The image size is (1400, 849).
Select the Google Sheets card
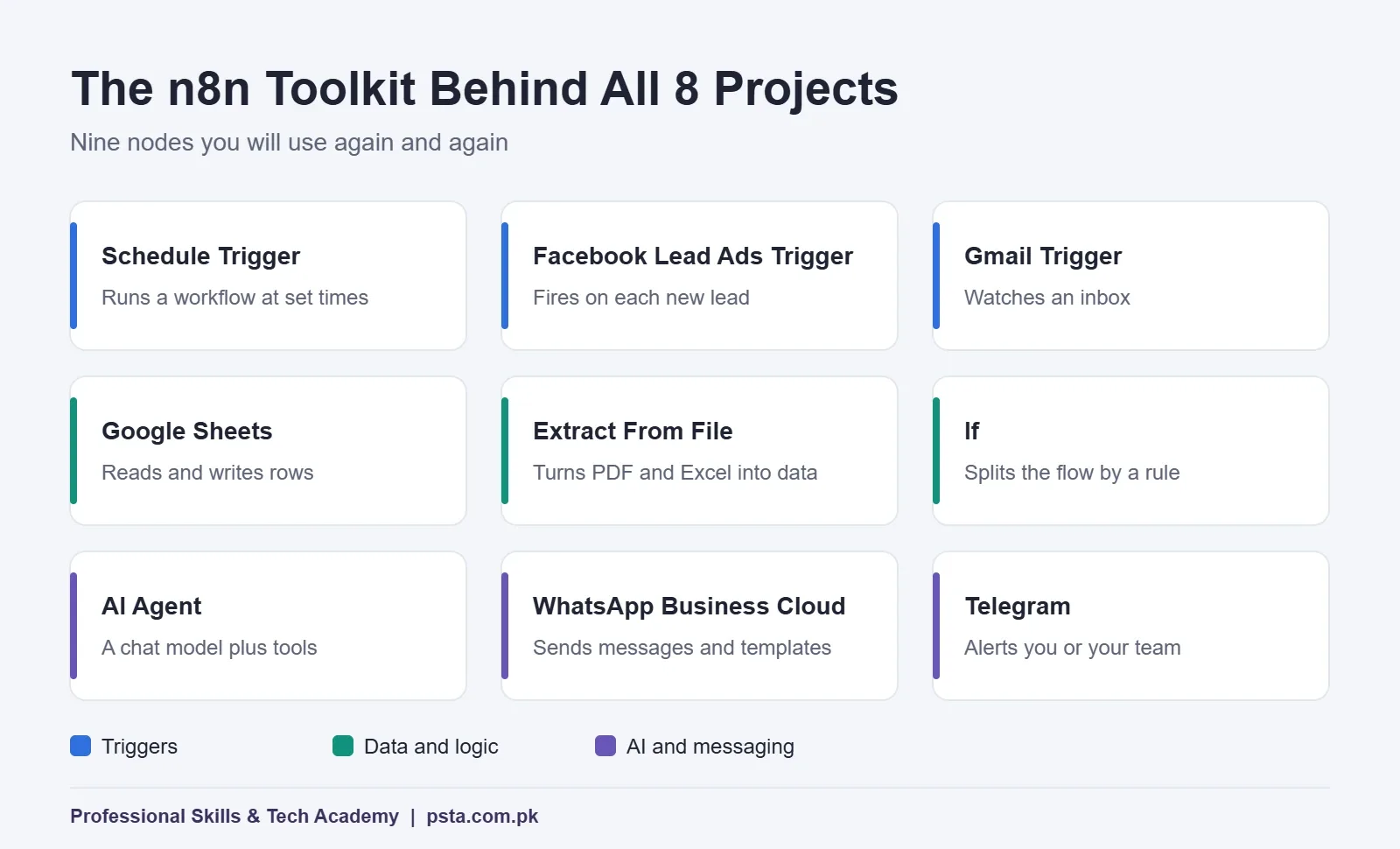(x=268, y=451)
